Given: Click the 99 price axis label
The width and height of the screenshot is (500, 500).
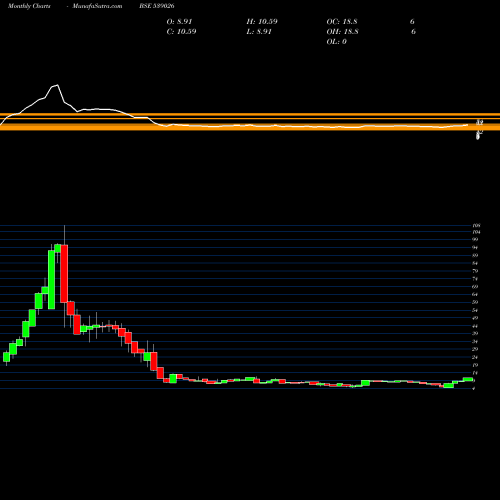Looking at the screenshot, I should pyautogui.click(x=475, y=240).
